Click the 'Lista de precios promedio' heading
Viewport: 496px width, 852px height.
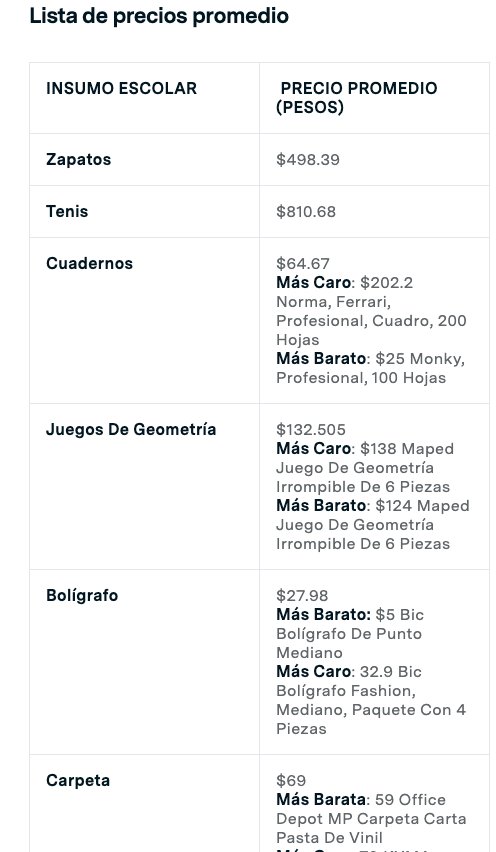tap(159, 16)
